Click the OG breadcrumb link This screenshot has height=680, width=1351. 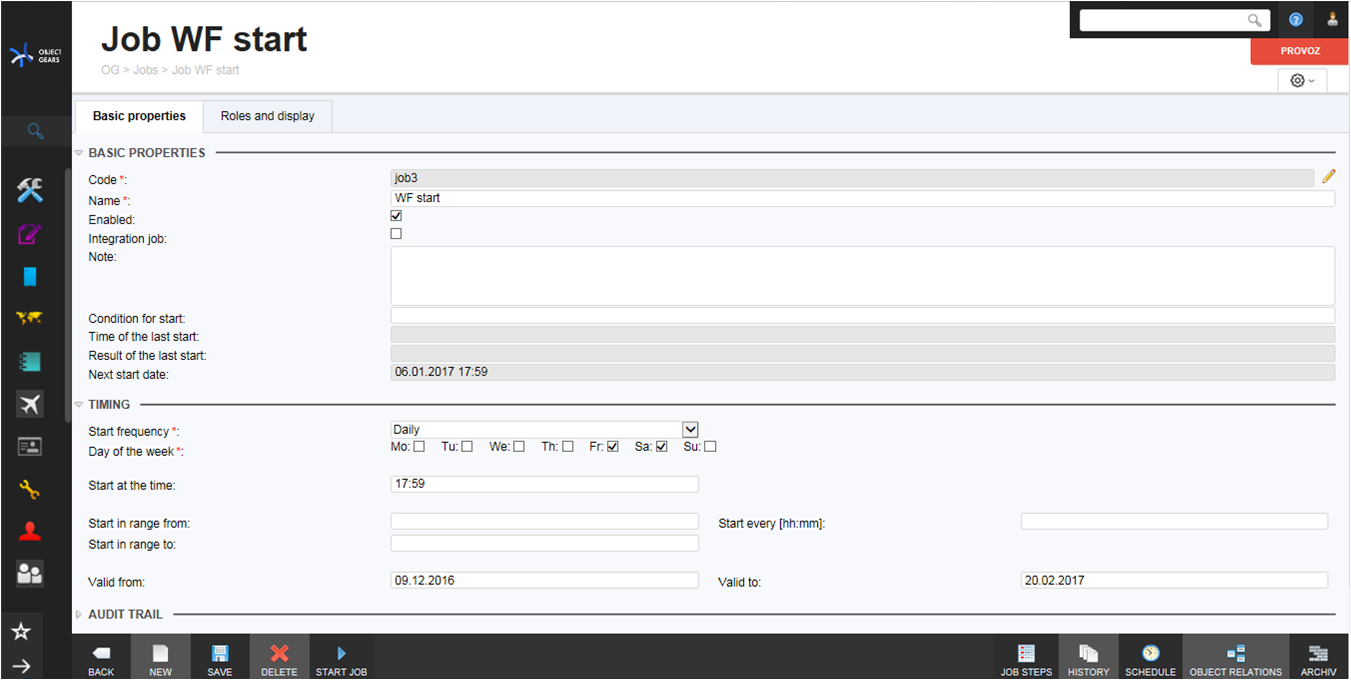(110, 70)
